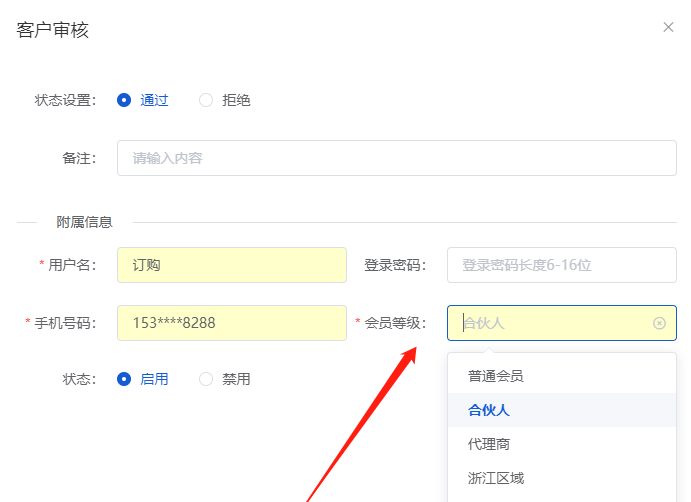Click into the 登录密码 input box
691x502 pixels.
[x=561, y=265]
